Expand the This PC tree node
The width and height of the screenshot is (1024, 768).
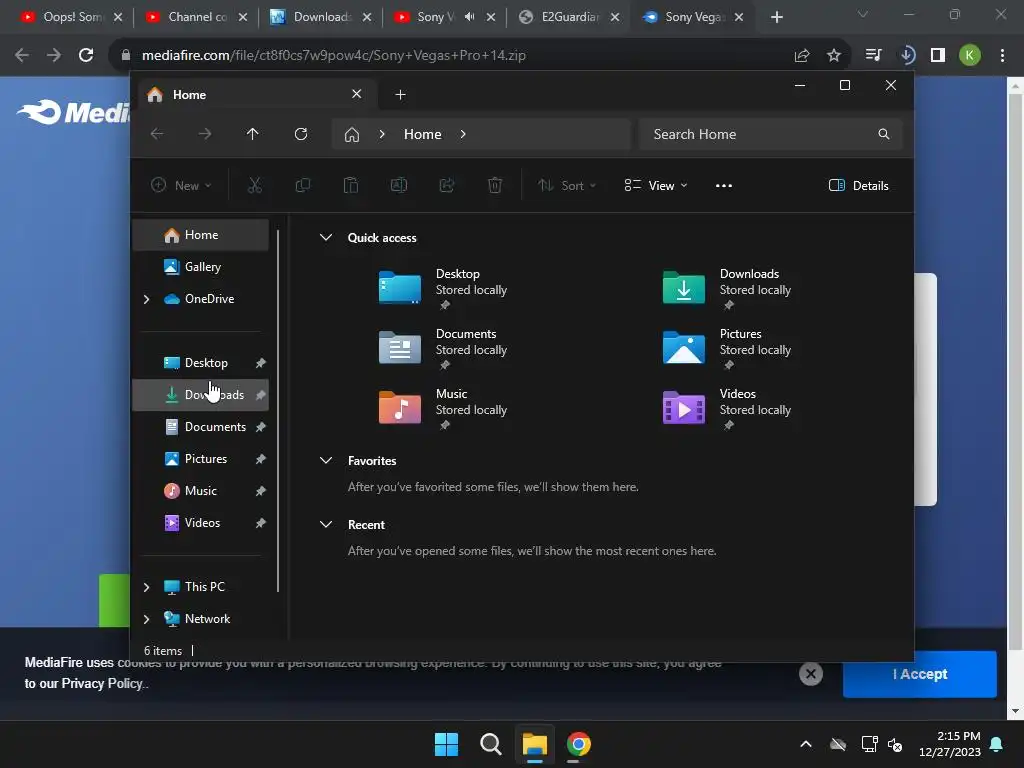[x=146, y=587]
